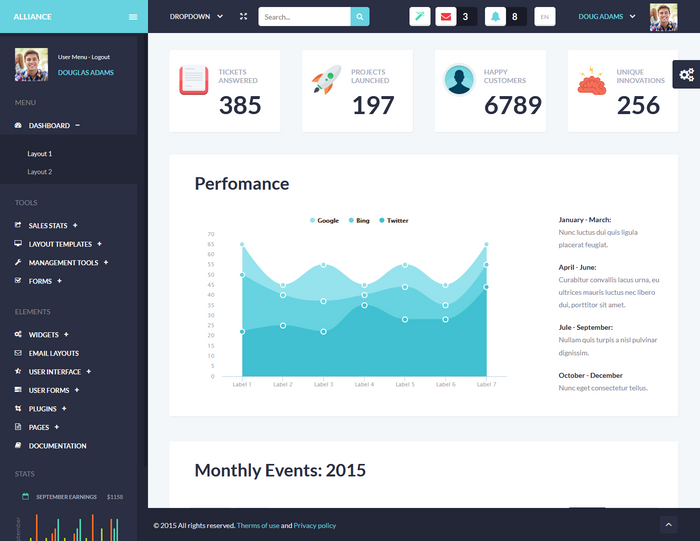Click the User Menu - Logout link
This screenshot has height=541, width=700.
(83, 57)
